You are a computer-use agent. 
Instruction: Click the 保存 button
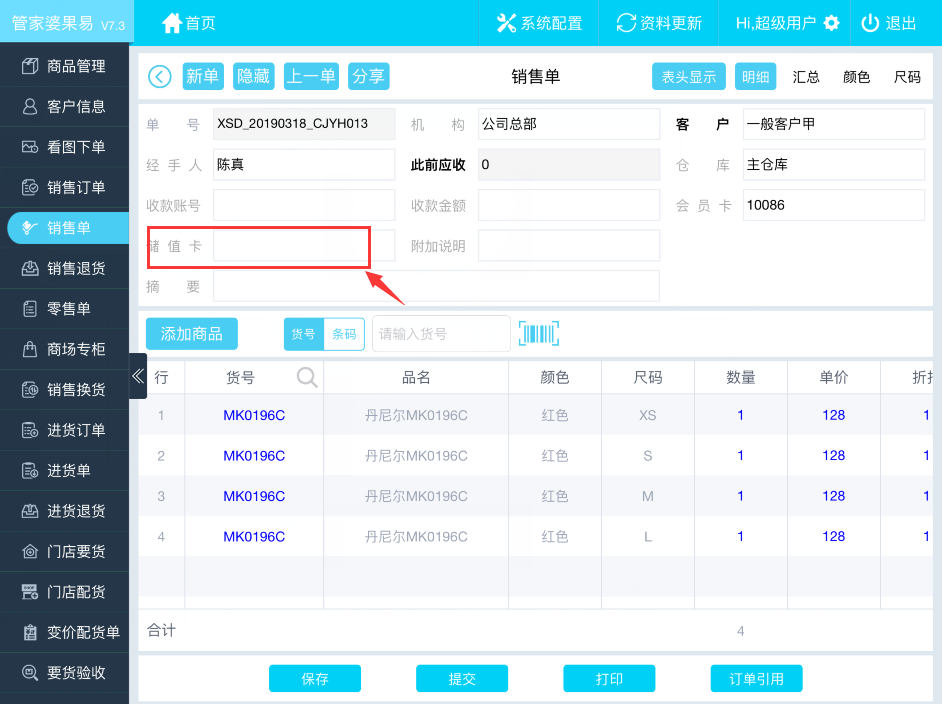click(315, 679)
